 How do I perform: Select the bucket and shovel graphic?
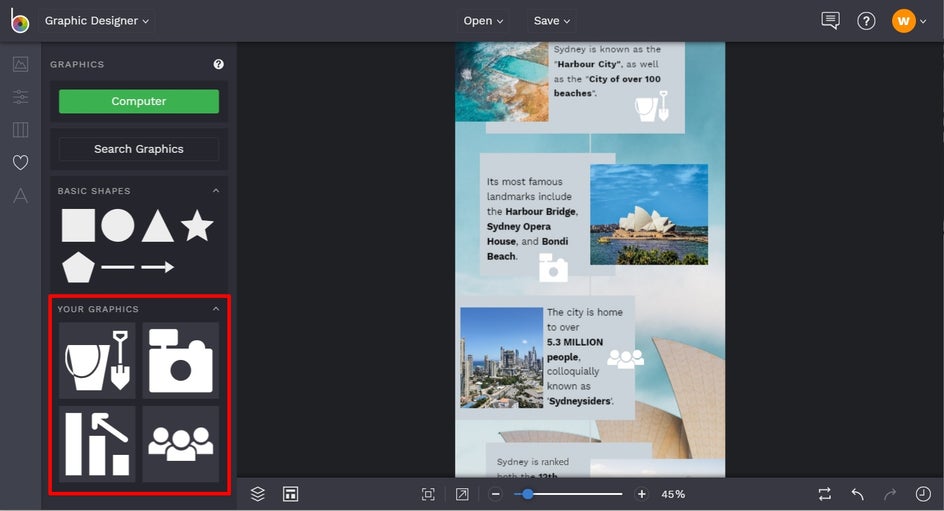coord(97,360)
